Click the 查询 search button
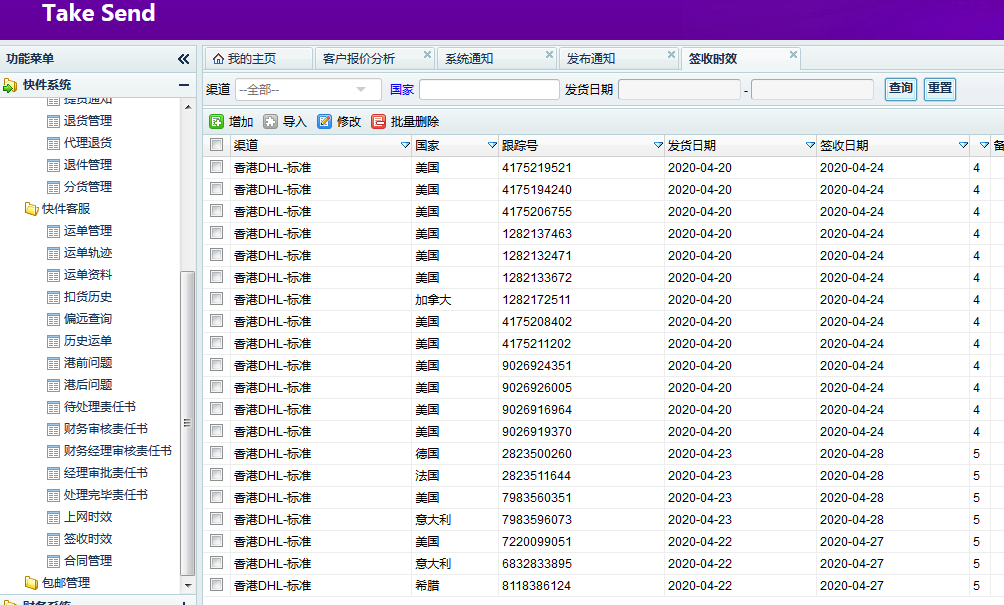Screen dimensions: 1004x605 click(x=900, y=89)
